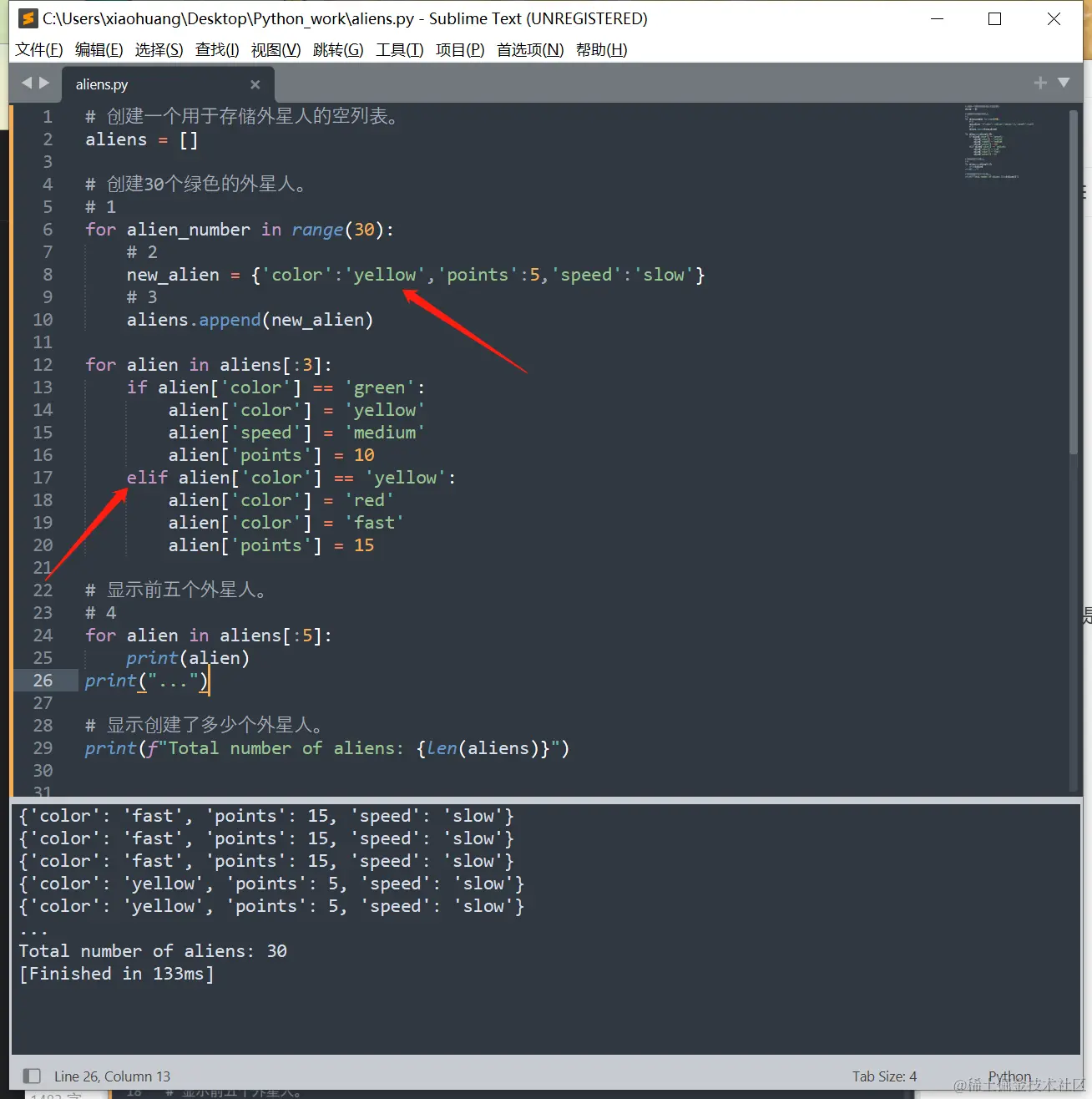Add a new tab with plus icon
The height and width of the screenshot is (1099, 1092).
point(1040,83)
